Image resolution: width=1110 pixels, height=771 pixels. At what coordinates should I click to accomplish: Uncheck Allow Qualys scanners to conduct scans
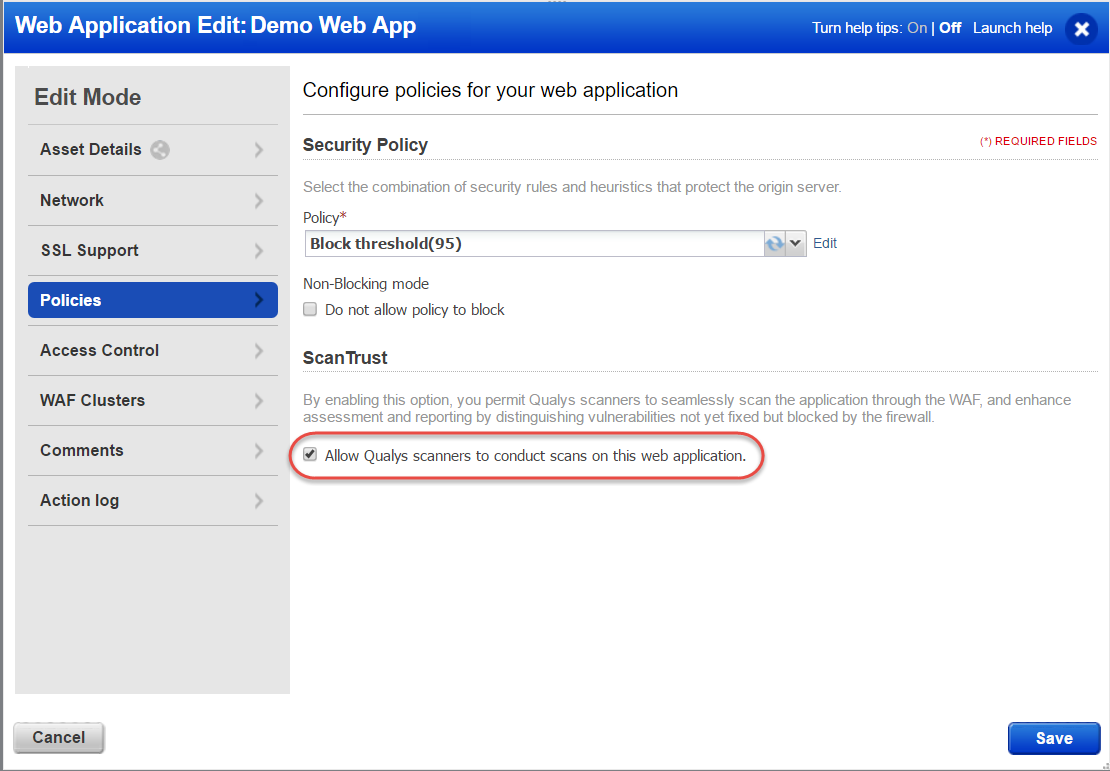click(x=310, y=455)
